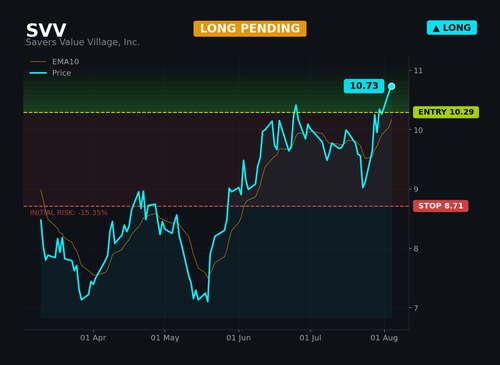This screenshot has height=365, width=500.
Task: Click the cyan LONG direction badge
Action: [452, 28]
